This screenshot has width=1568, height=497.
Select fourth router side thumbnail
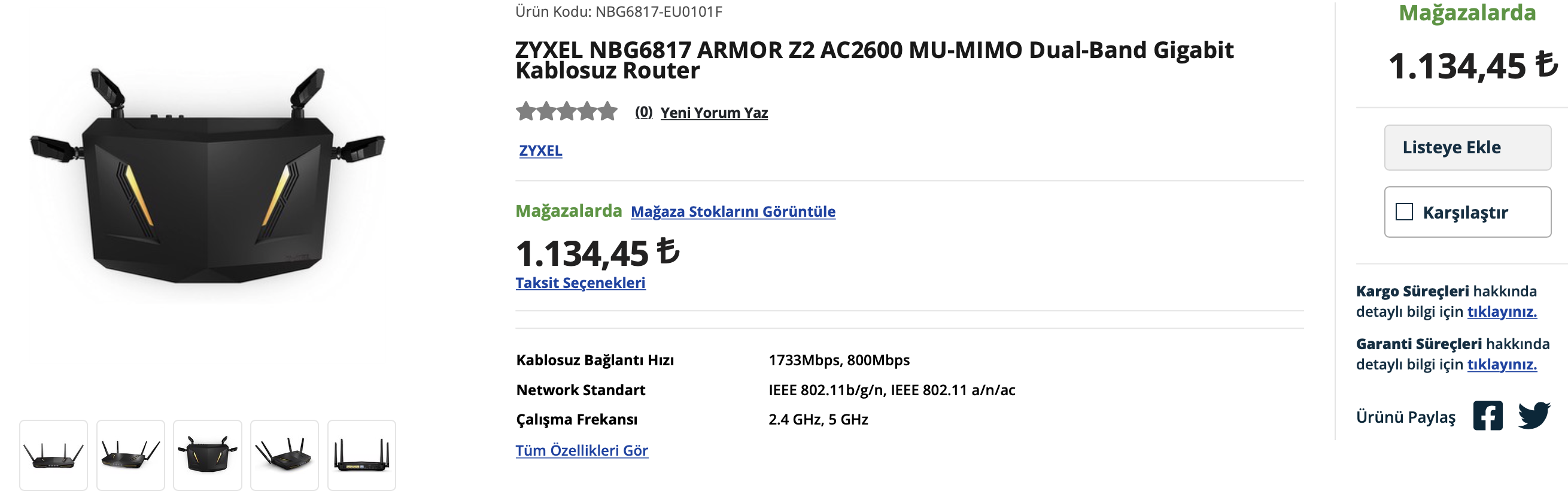pos(285,455)
